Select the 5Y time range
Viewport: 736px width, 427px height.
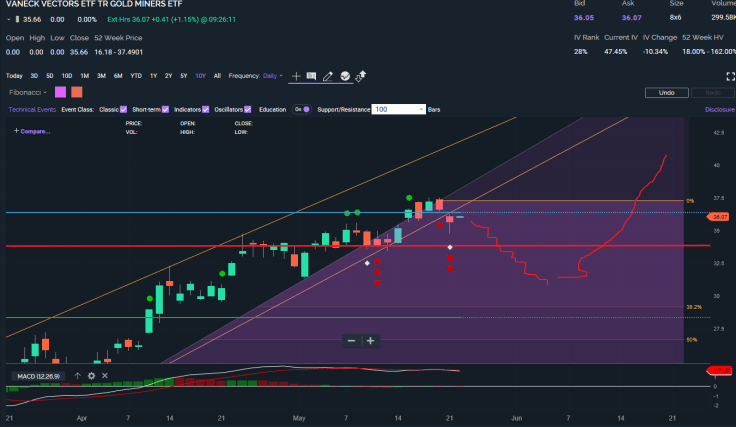click(x=184, y=76)
